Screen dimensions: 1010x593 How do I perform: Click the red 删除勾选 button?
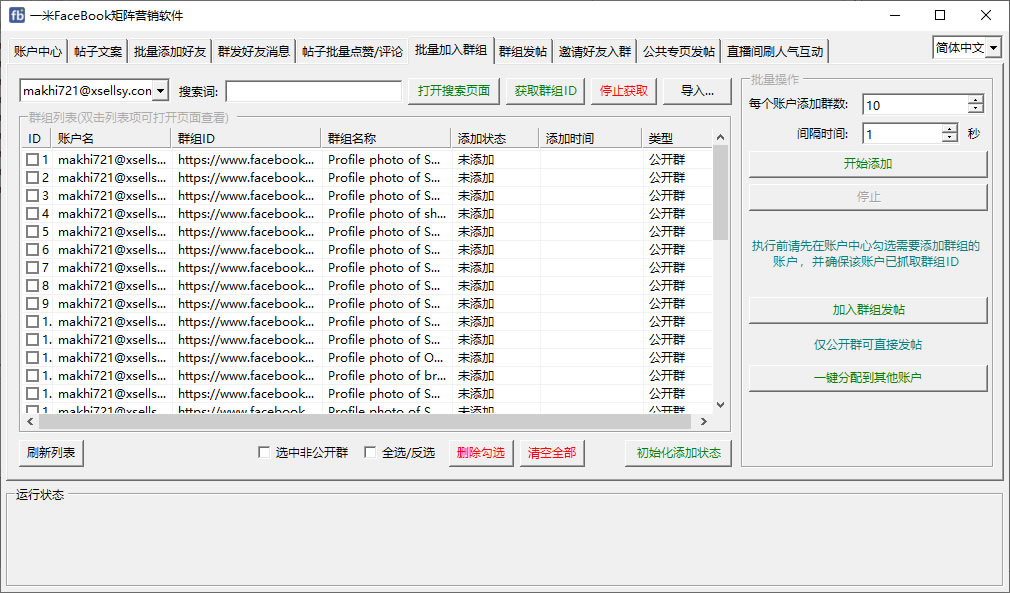[x=481, y=453]
